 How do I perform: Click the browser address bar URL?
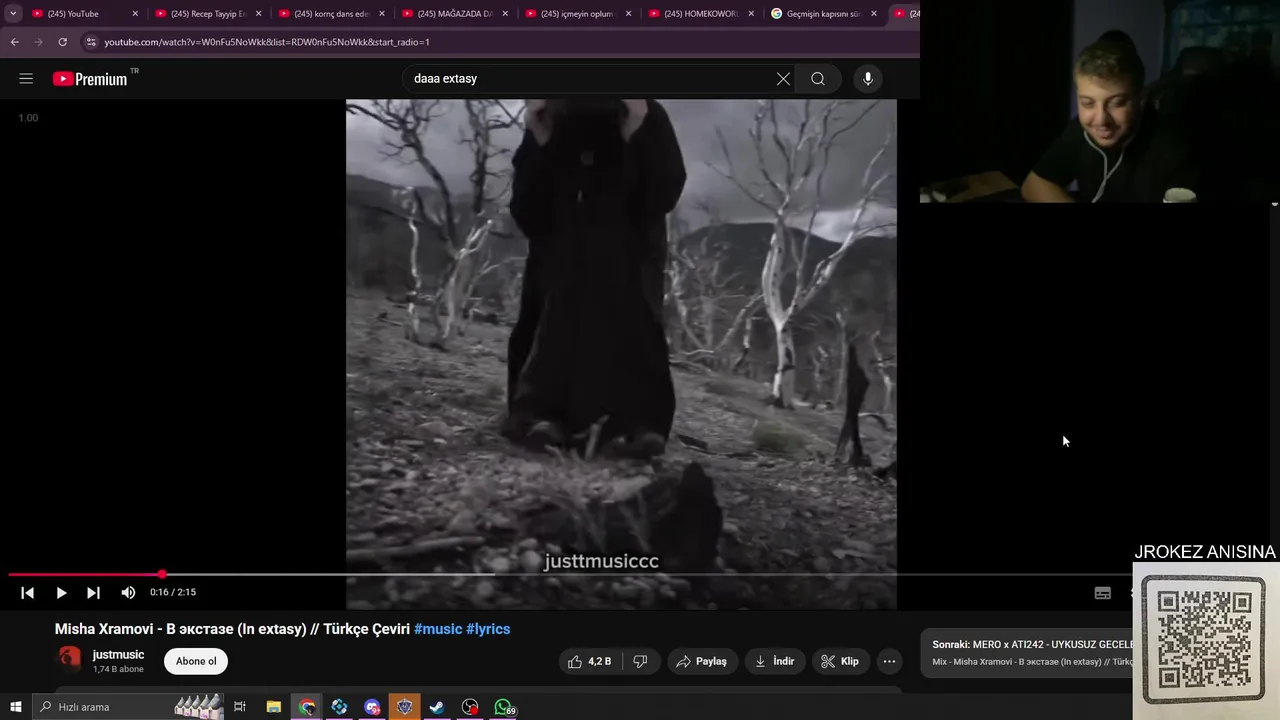267,42
